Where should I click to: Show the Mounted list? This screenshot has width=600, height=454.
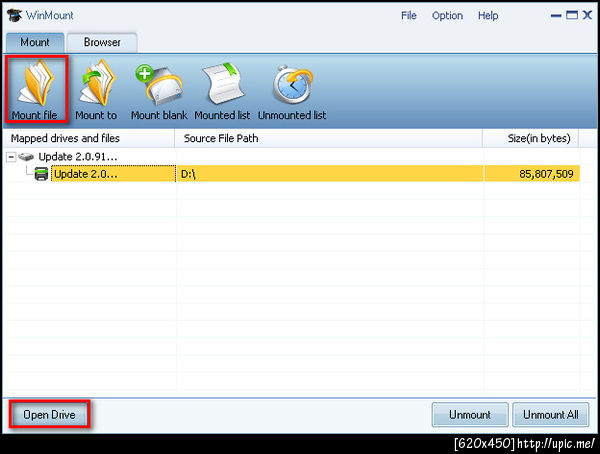point(222,91)
